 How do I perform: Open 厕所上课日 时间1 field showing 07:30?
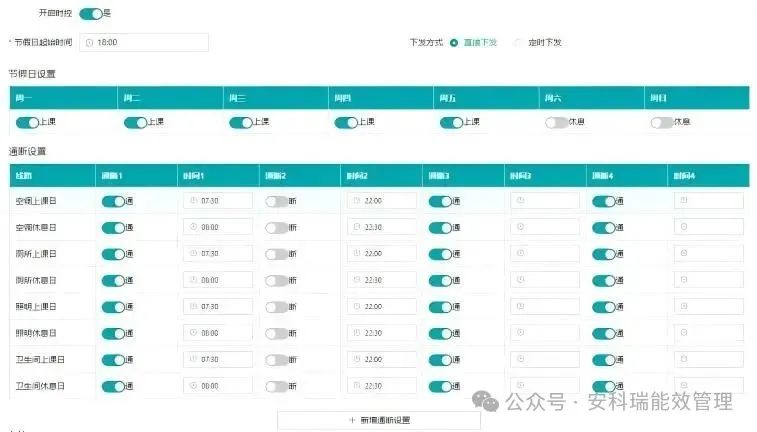pos(218,253)
